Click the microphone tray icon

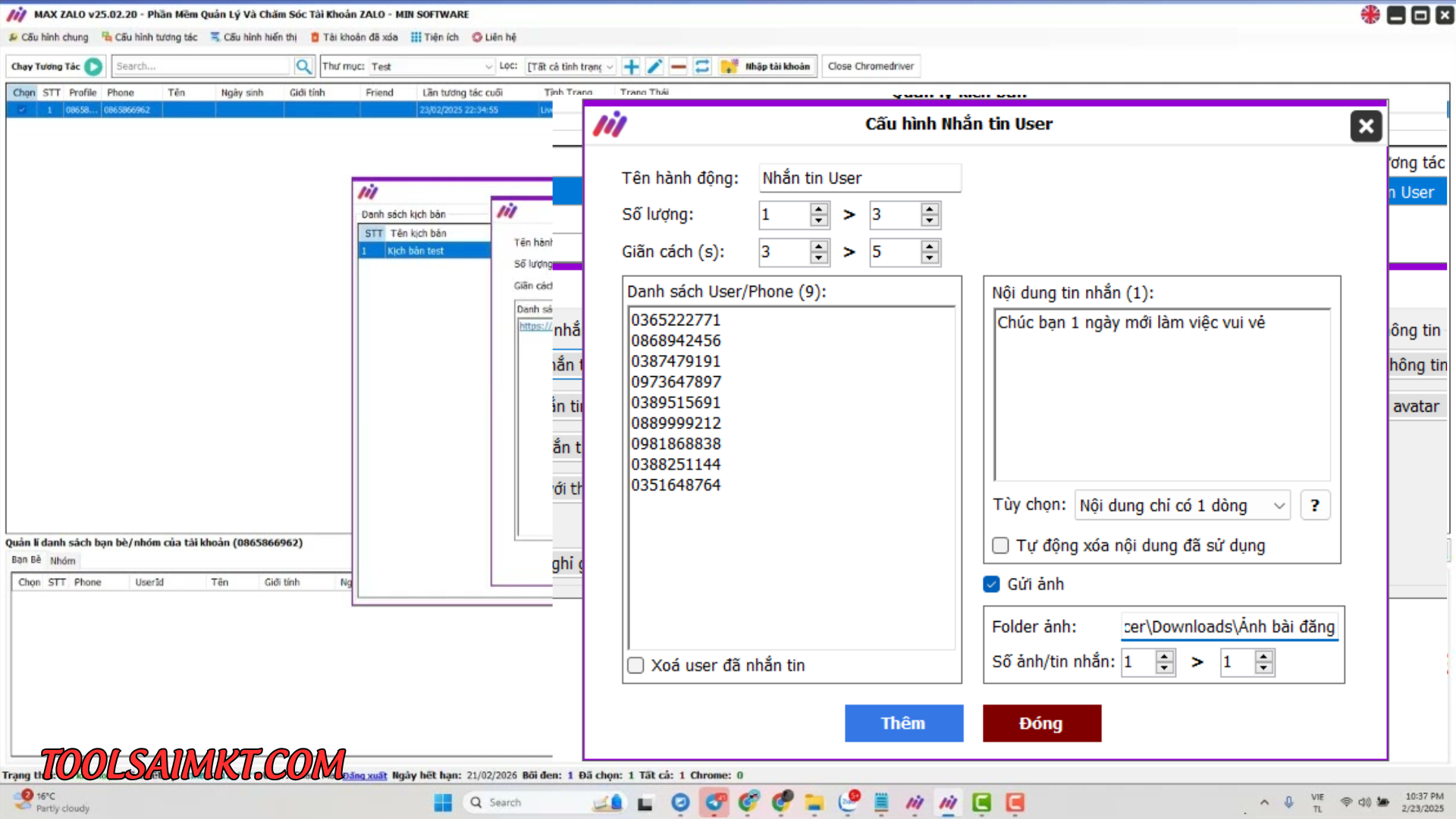(x=1288, y=802)
